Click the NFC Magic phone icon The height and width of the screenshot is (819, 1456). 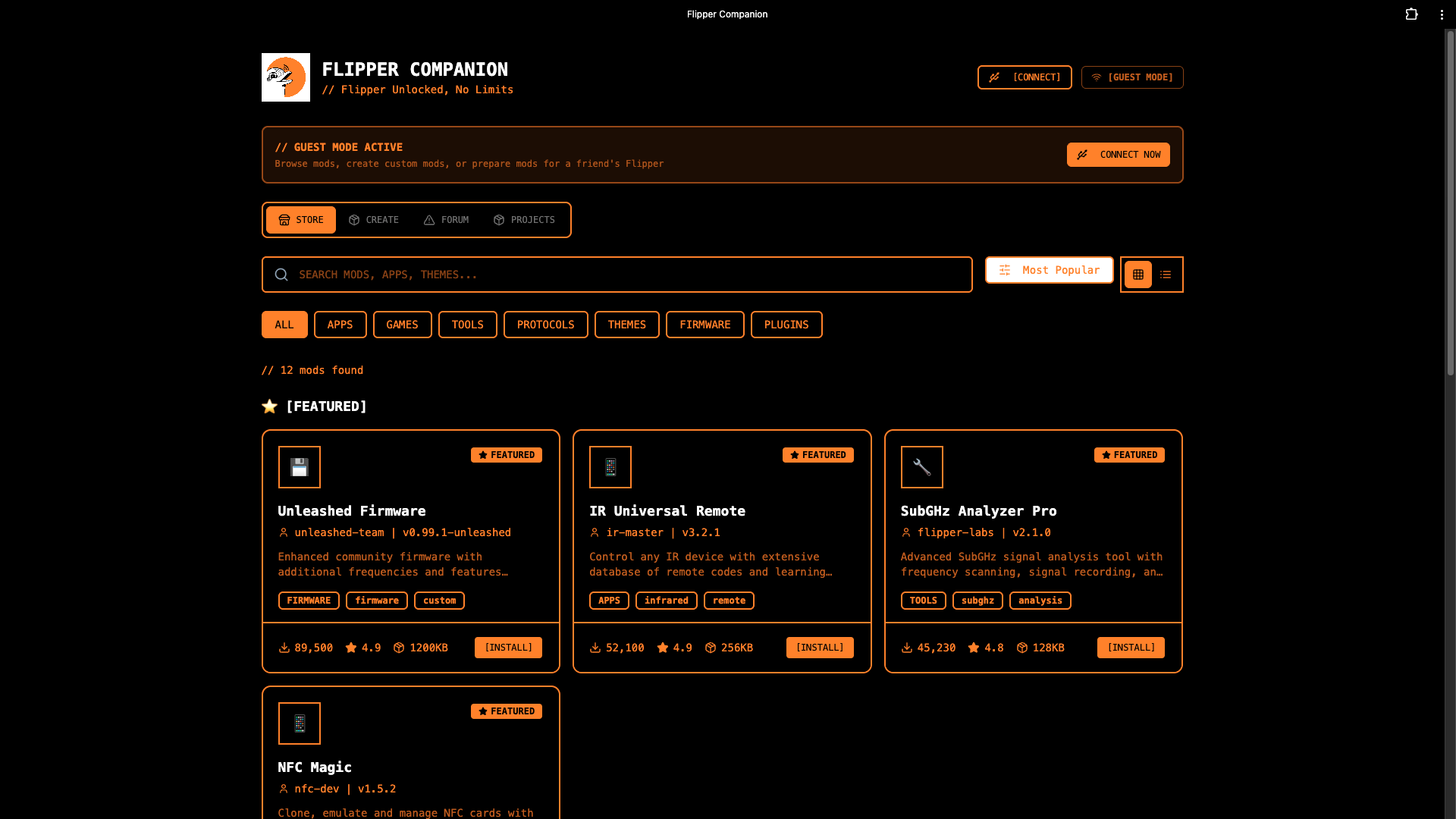point(300,723)
